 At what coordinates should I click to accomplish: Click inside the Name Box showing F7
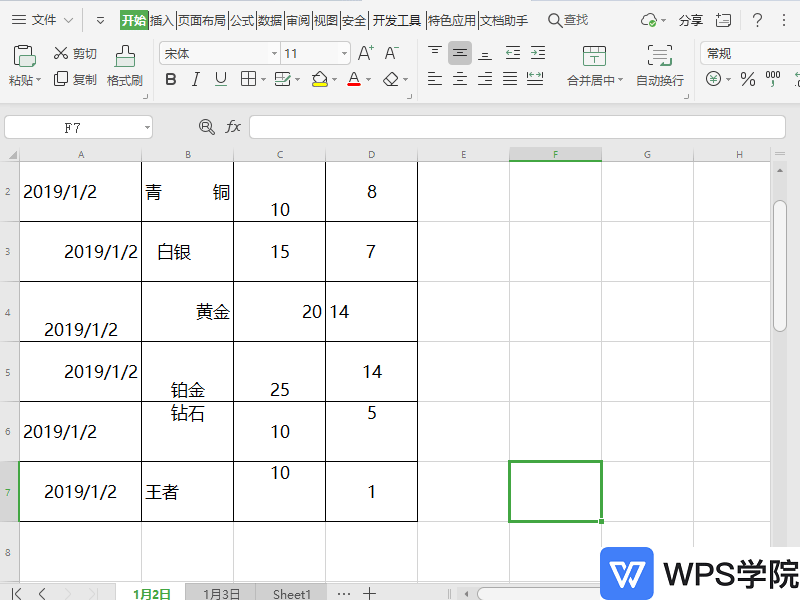pyautogui.click(x=70, y=127)
